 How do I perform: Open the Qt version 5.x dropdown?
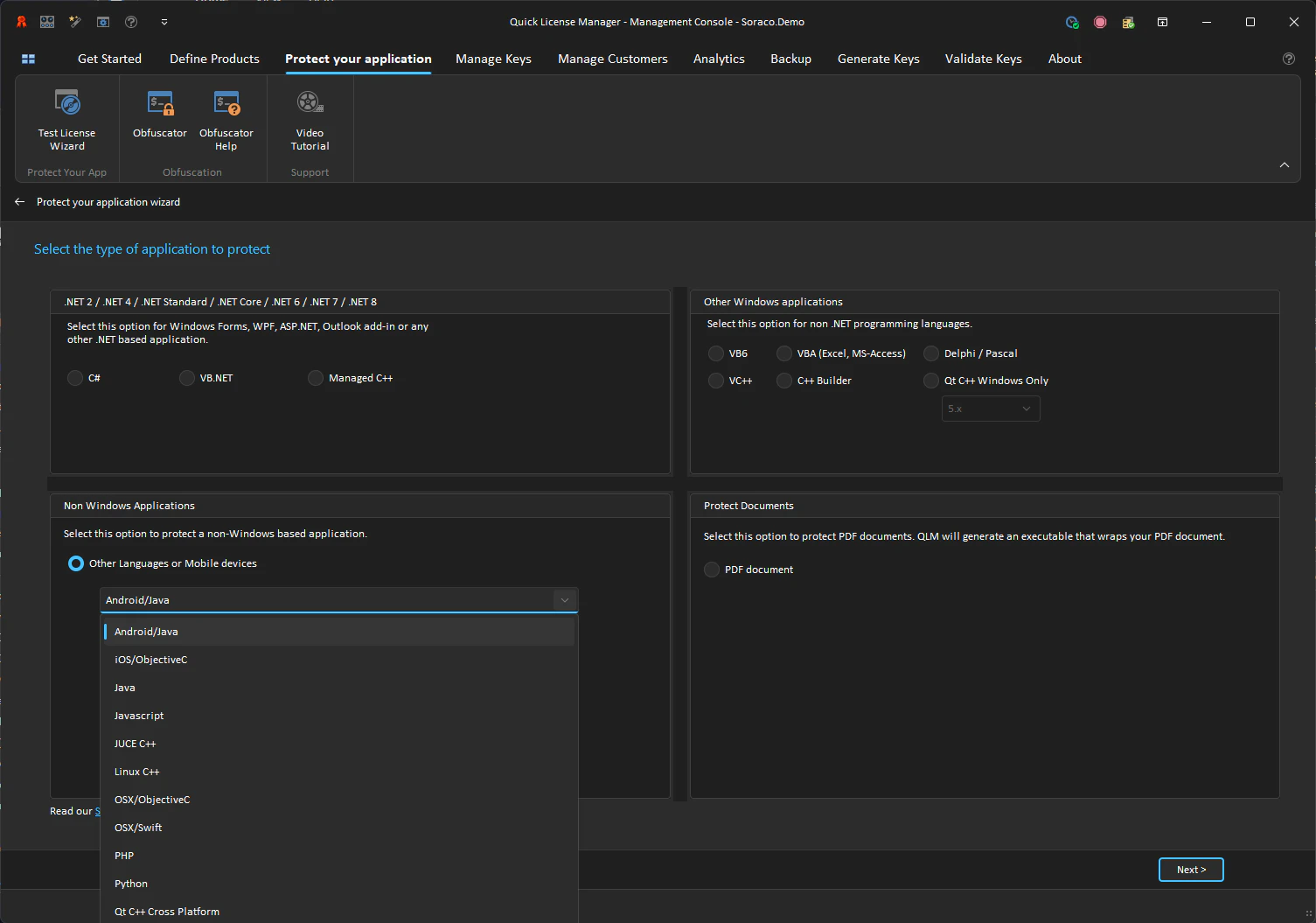[x=990, y=409]
